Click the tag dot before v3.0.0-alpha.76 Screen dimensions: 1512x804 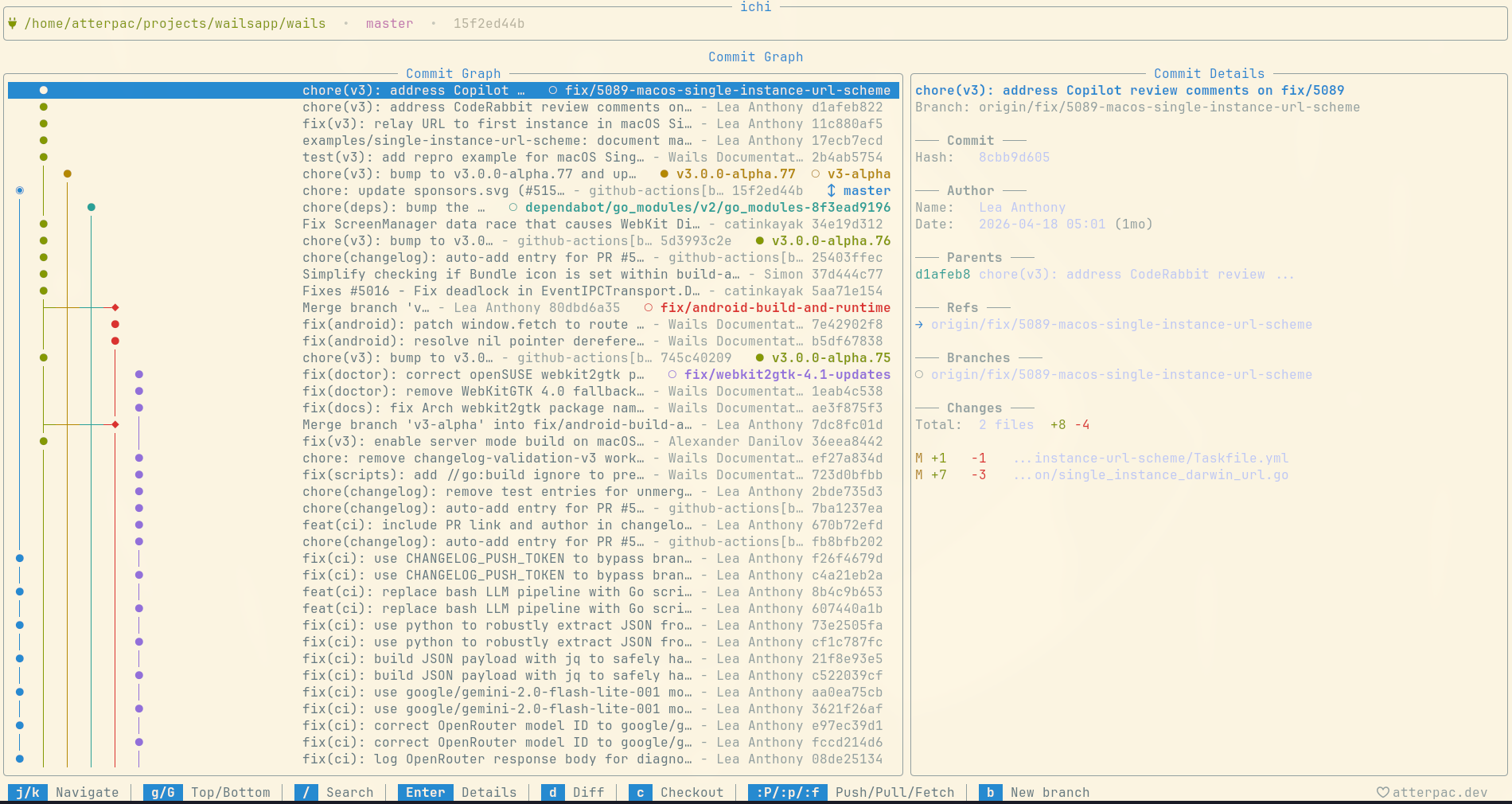coord(760,240)
